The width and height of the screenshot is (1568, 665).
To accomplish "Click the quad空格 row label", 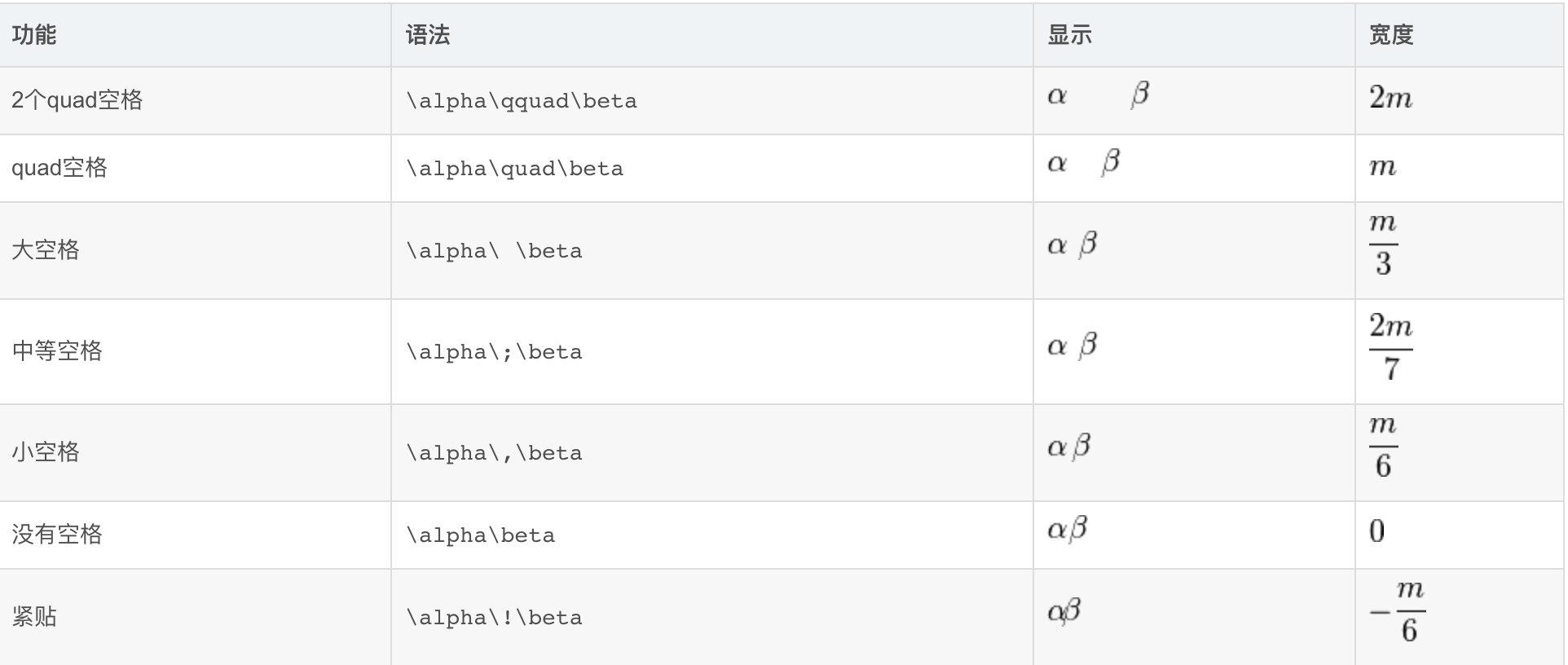I will coord(59,168).
